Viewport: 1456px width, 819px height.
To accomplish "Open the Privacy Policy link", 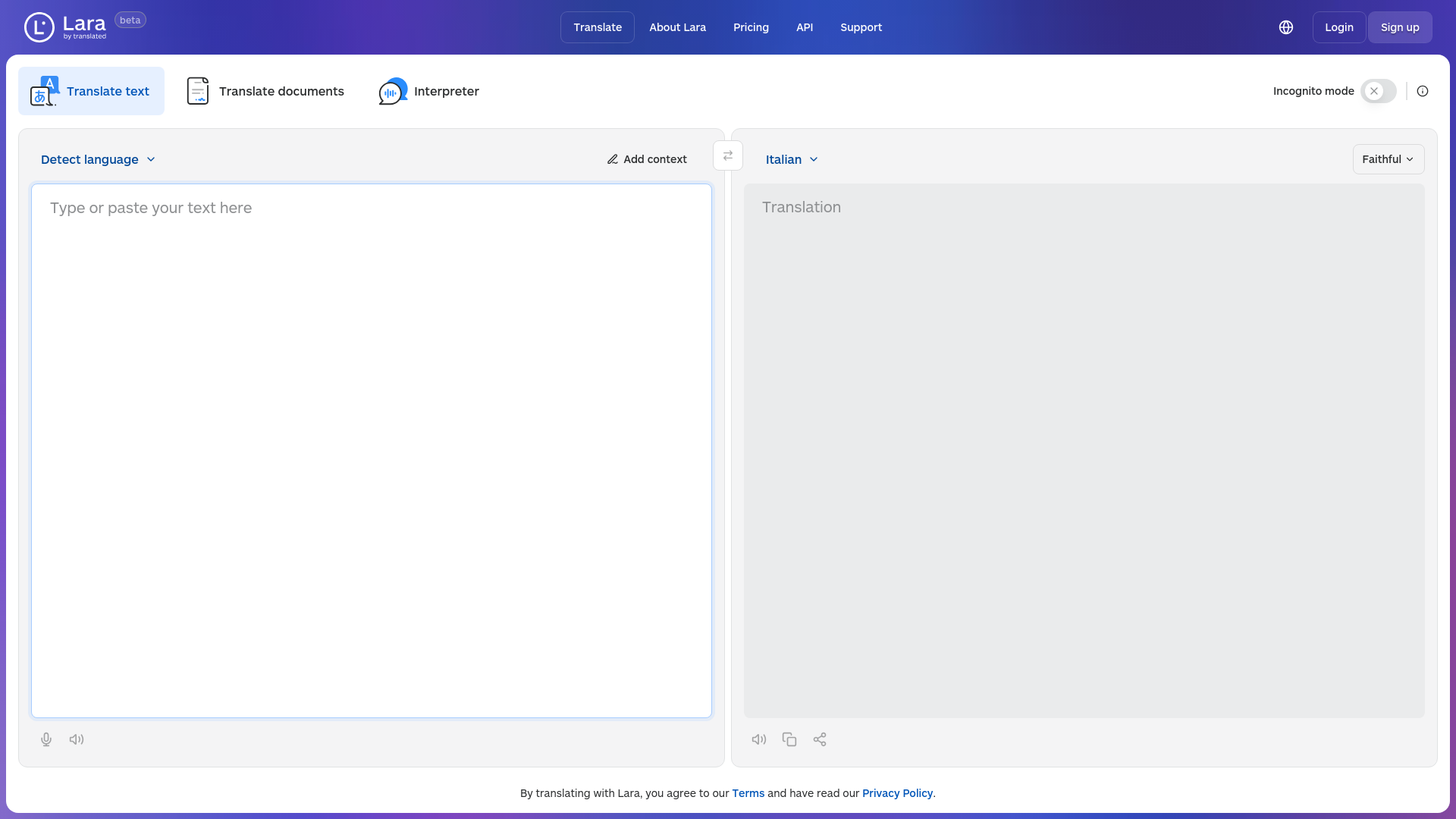I will click(x=897, y=793).
